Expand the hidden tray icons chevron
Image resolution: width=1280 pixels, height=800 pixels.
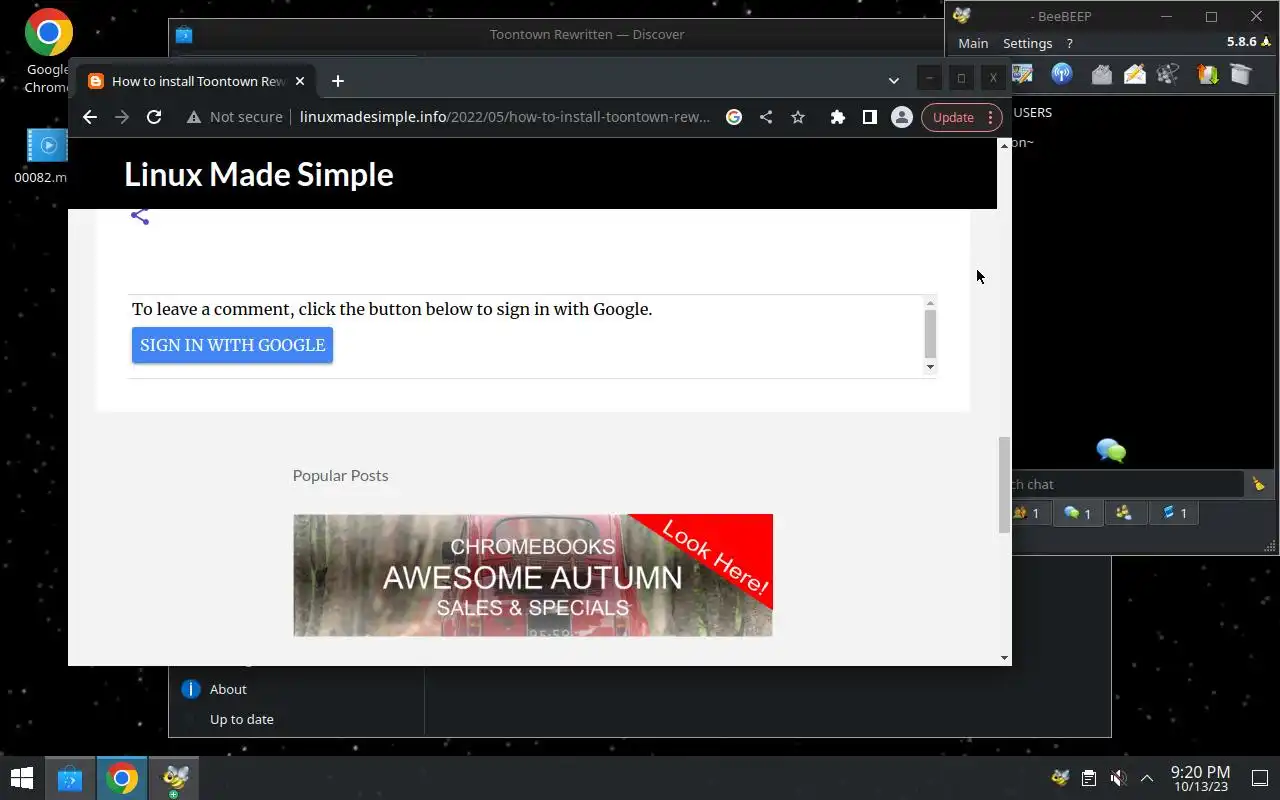pyautogui.click(x=1147, y=778)
